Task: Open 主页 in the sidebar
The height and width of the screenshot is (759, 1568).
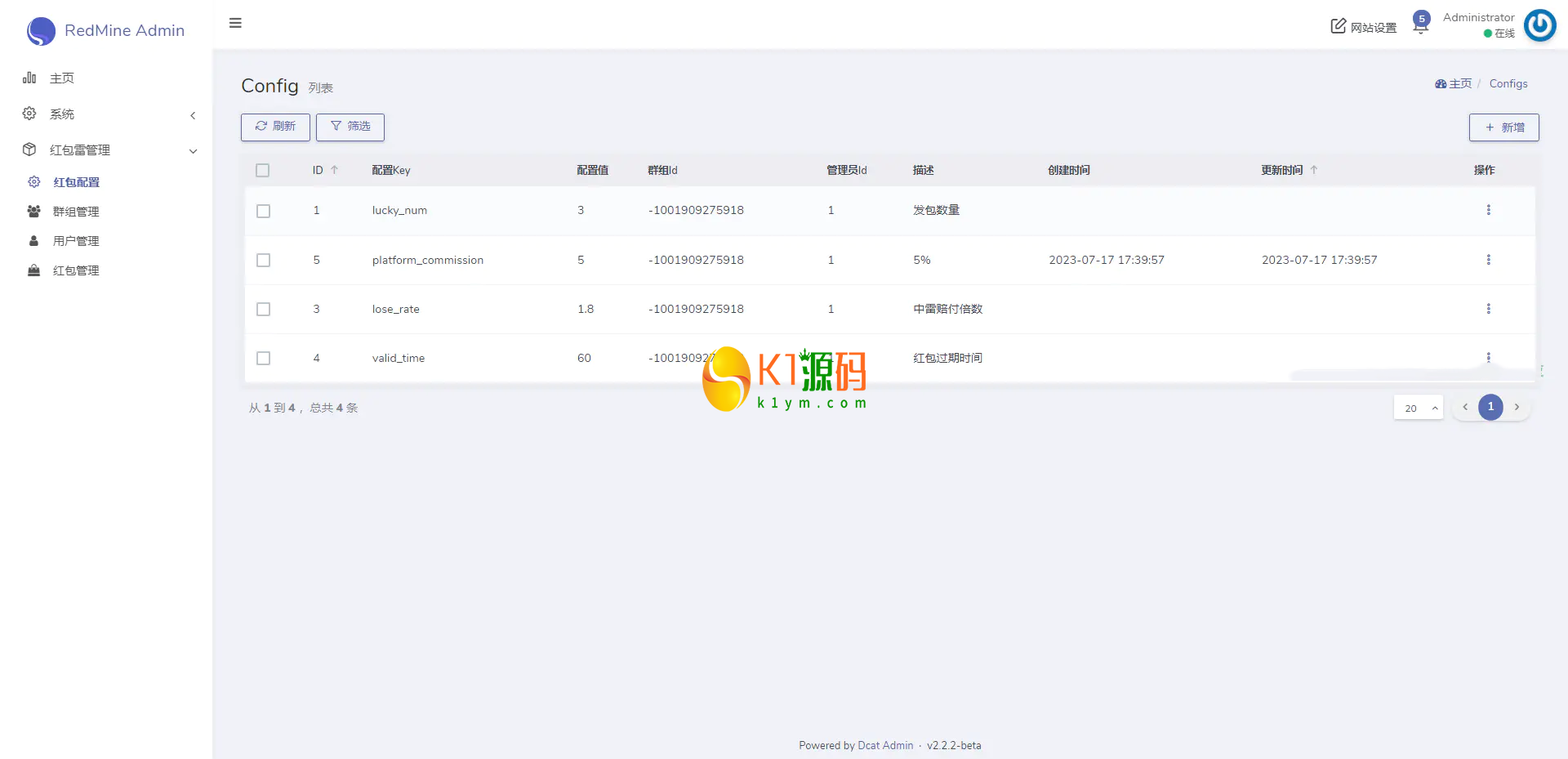Action: tap(62, 78)
